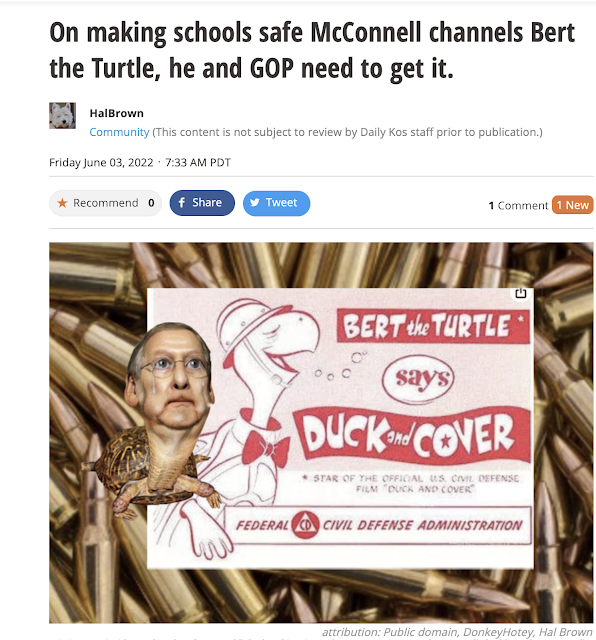Click the recommend count number
596x640 pixels.
(x=151, y=203)
